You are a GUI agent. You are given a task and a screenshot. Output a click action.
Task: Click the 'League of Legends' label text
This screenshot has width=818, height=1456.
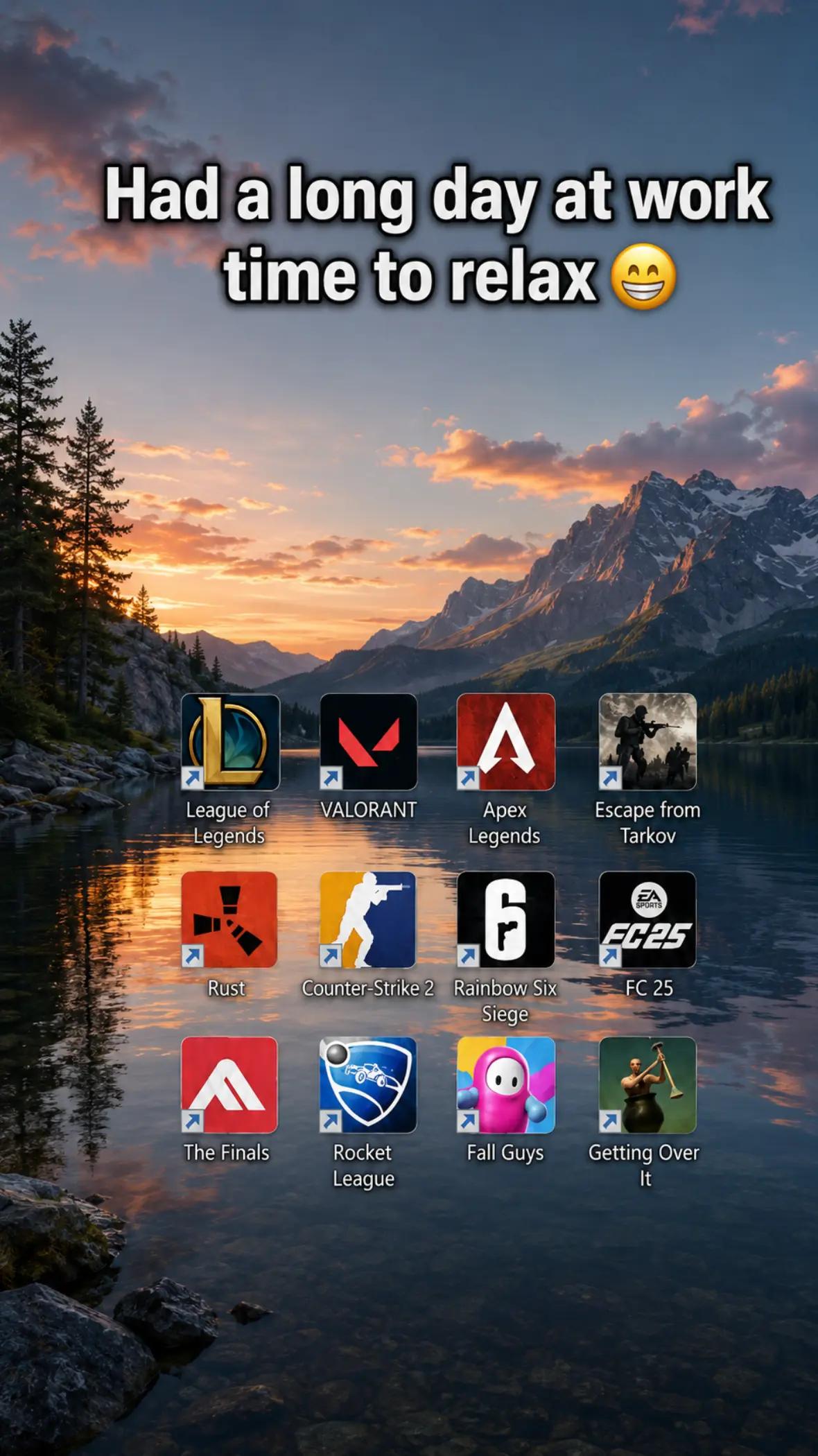point(228,823)
